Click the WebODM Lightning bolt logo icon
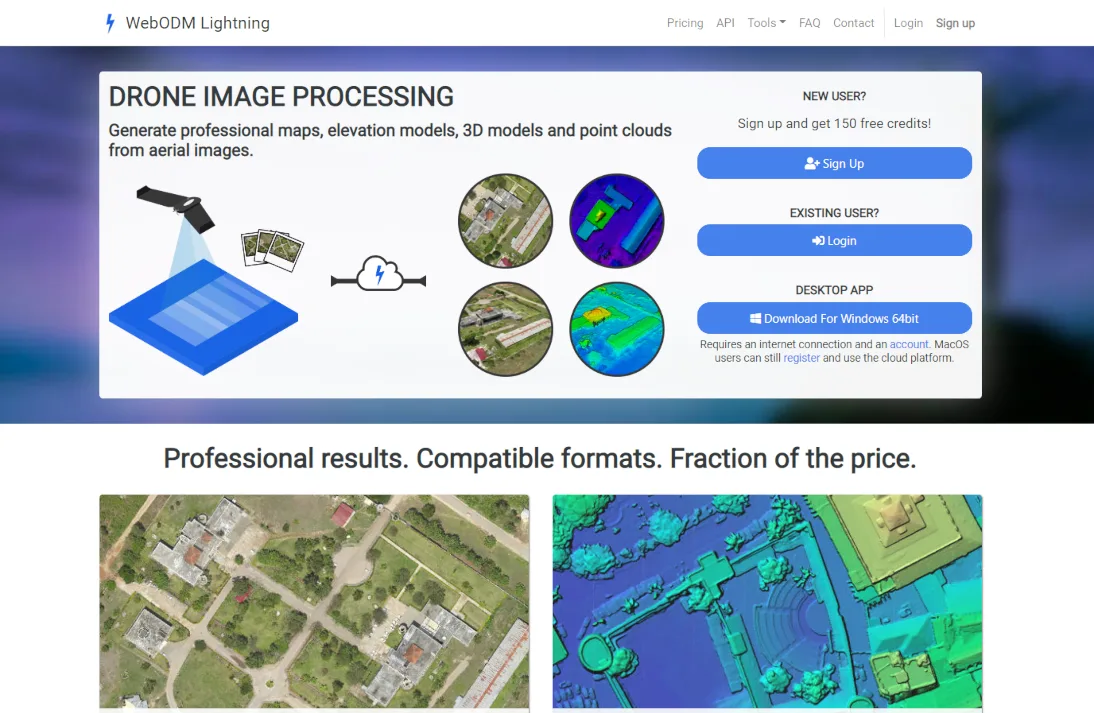Screen dimensions: 1094x713 [110, 23]
